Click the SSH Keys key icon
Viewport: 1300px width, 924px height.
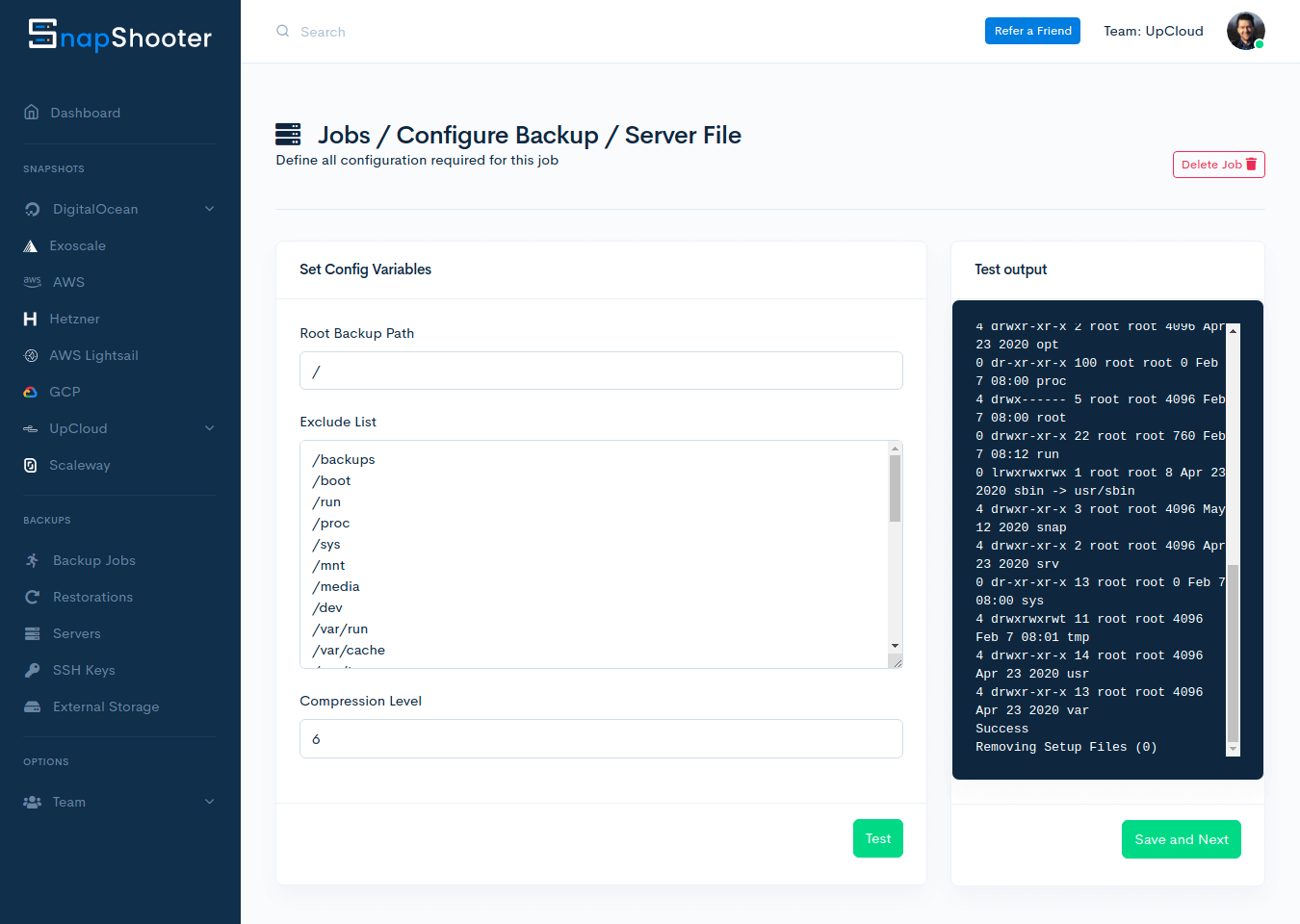click(33, 670)
